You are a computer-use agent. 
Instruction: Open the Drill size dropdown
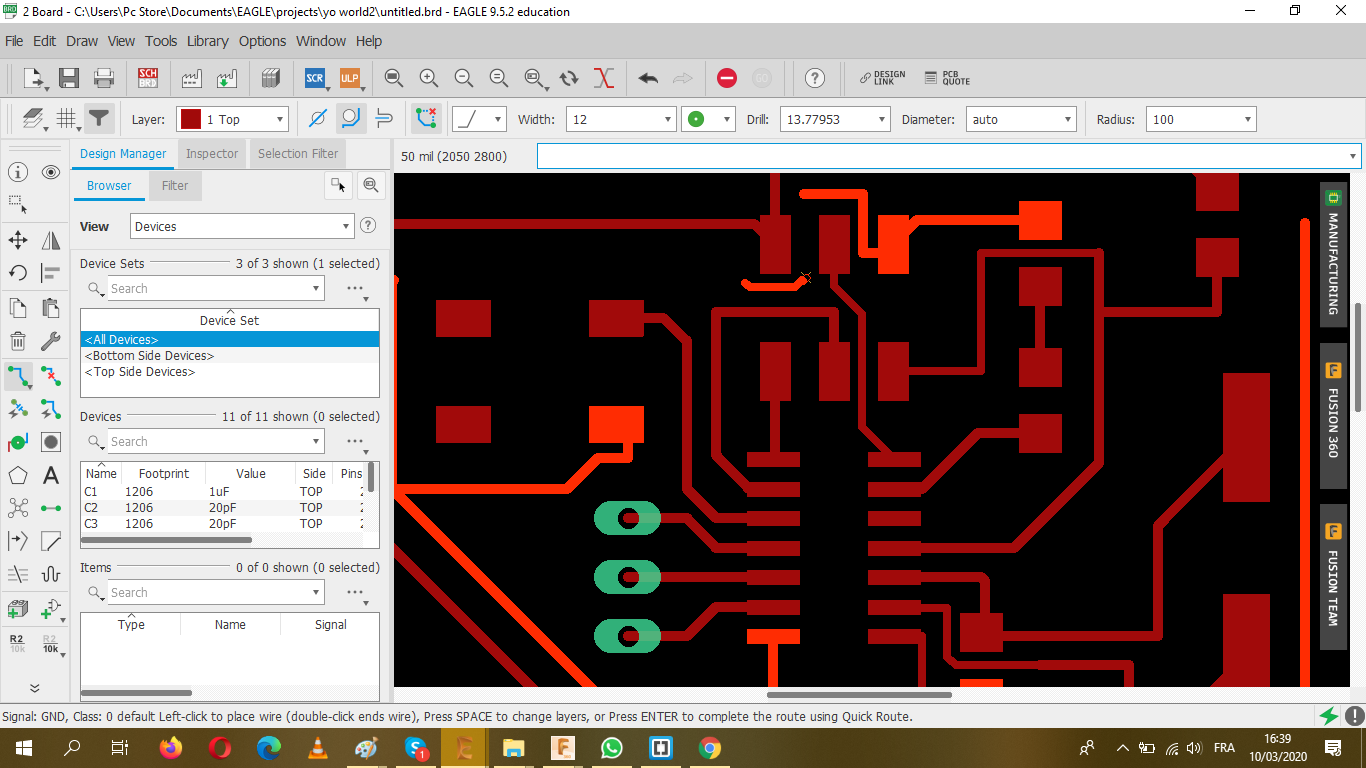pos(881,120)
